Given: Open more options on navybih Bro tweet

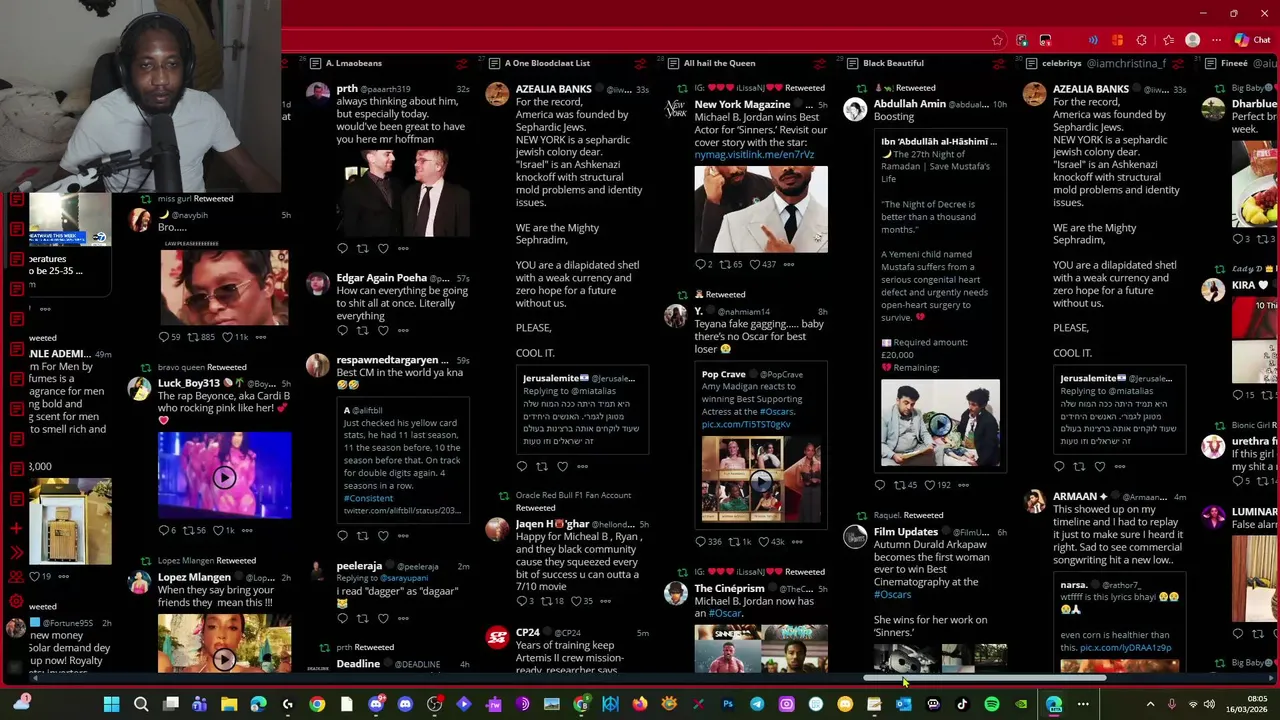Looking at the screenshot, I should pos(261,337).
